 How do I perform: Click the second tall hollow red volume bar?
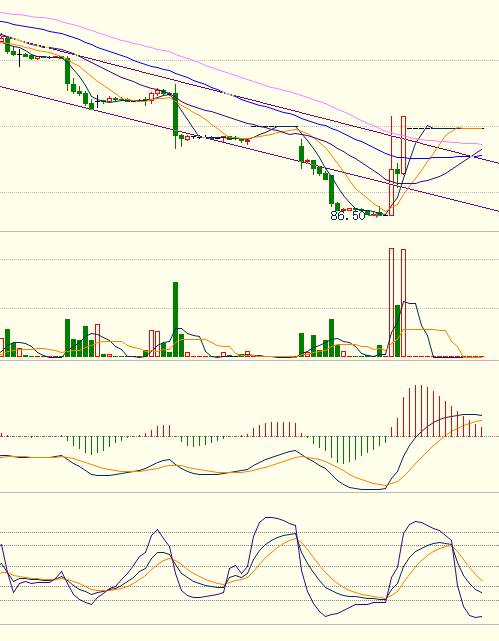coord(403,303)
